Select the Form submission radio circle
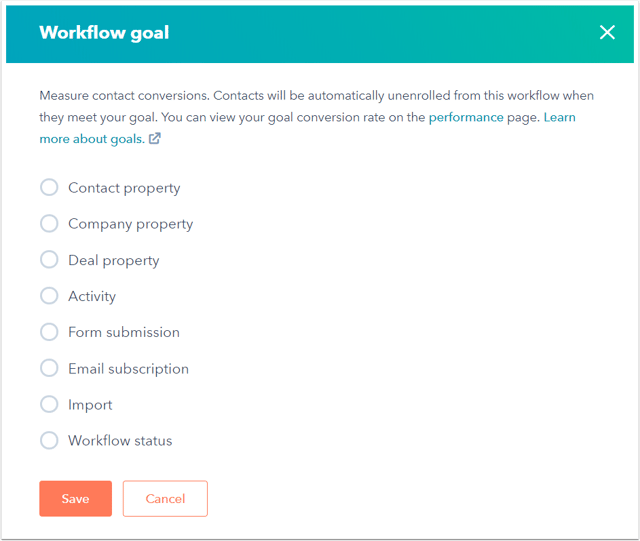The height and width of the screenshot is (541, 640). pos(49,332)
